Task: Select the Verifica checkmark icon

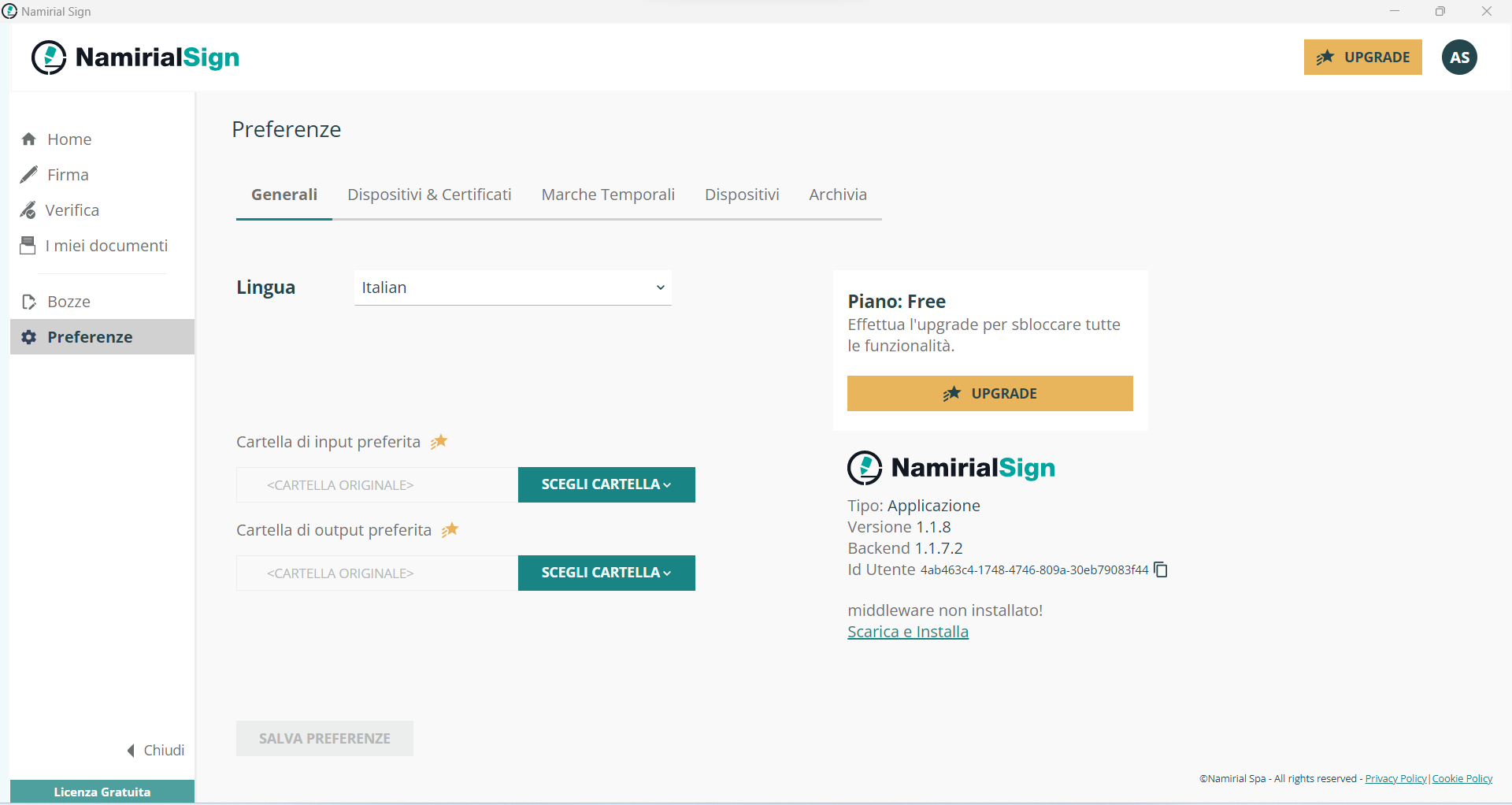Action: tap(29, 210)
